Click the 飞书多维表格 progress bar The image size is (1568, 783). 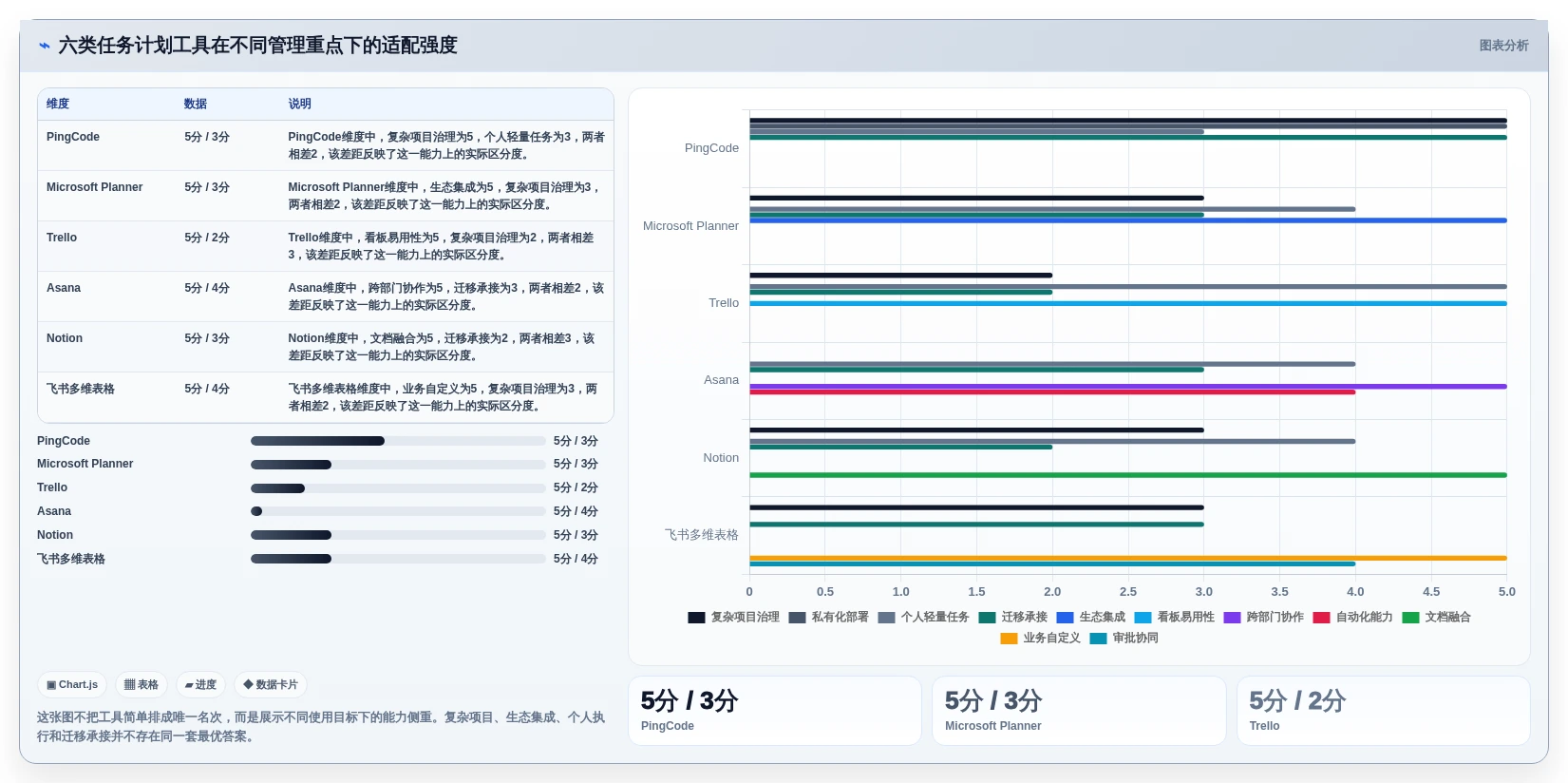(398, 559)
